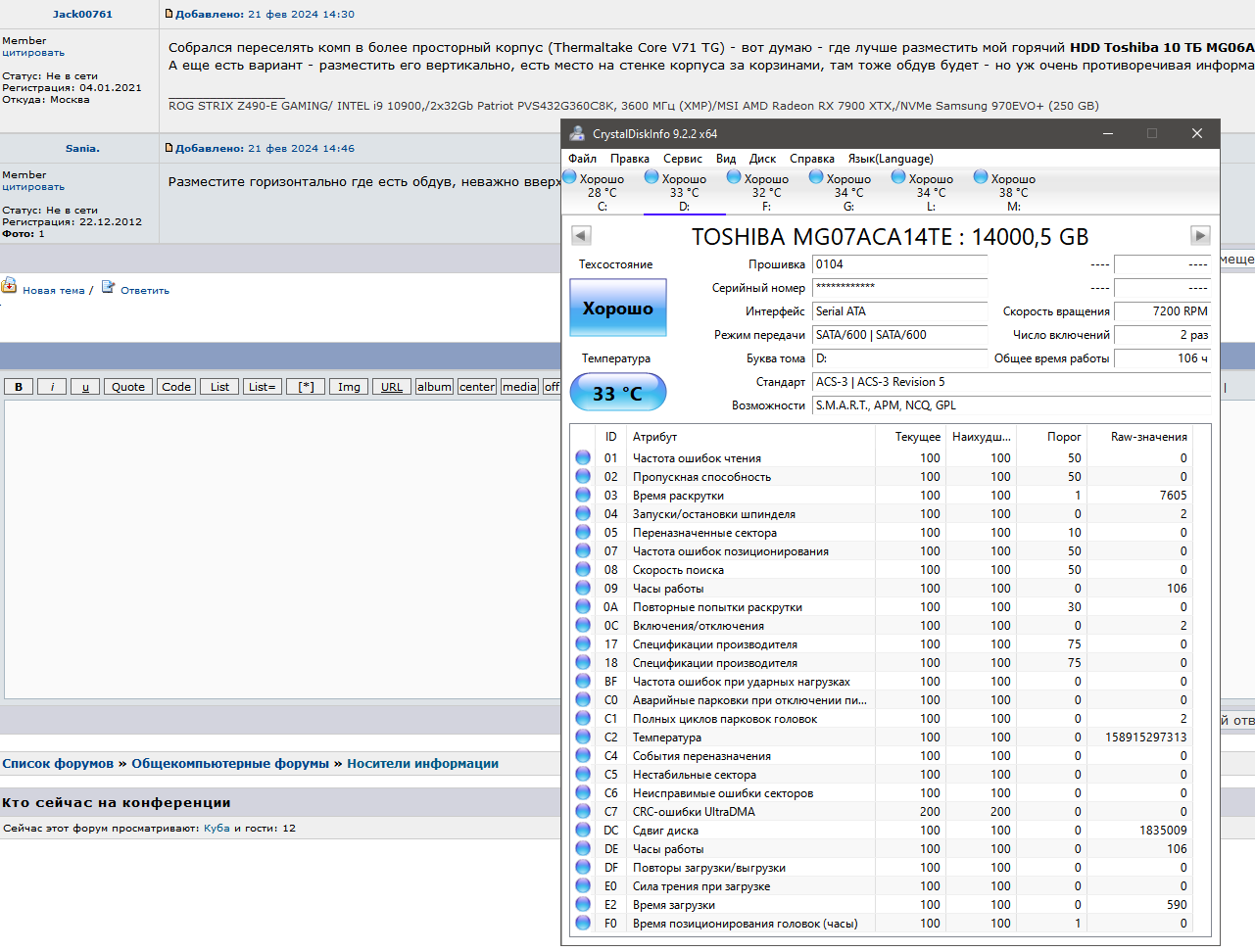Start a new topic via Новая тема
1255x952 pixels.
(x=54, y=290)
